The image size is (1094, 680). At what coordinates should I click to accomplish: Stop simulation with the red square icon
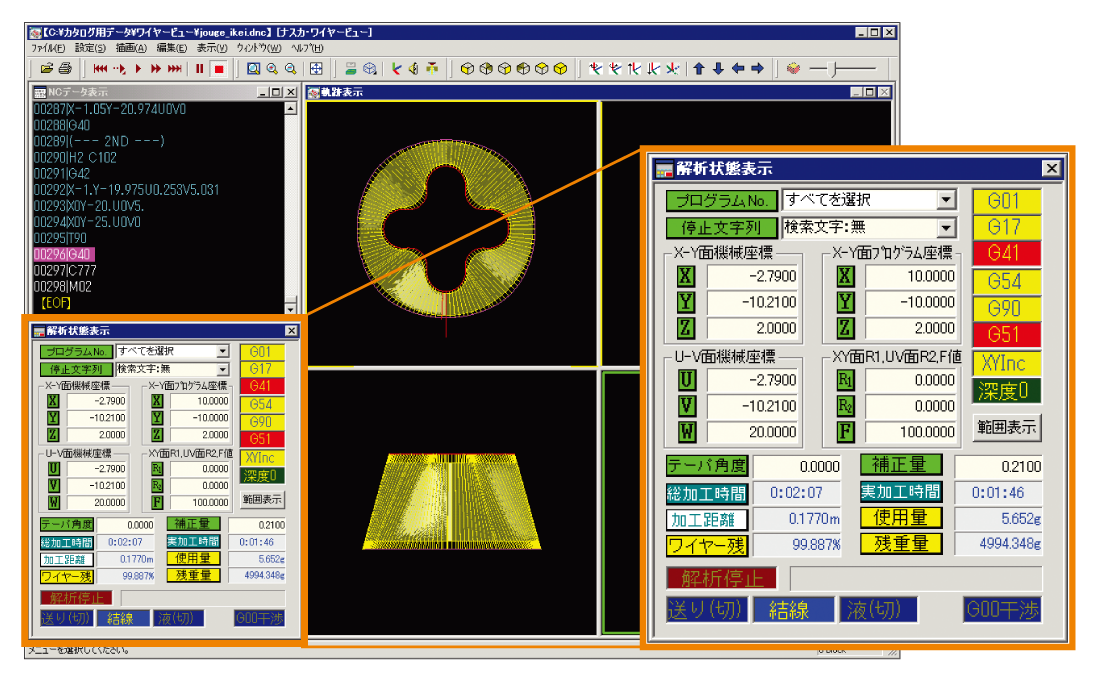click(x=219, y=68)
